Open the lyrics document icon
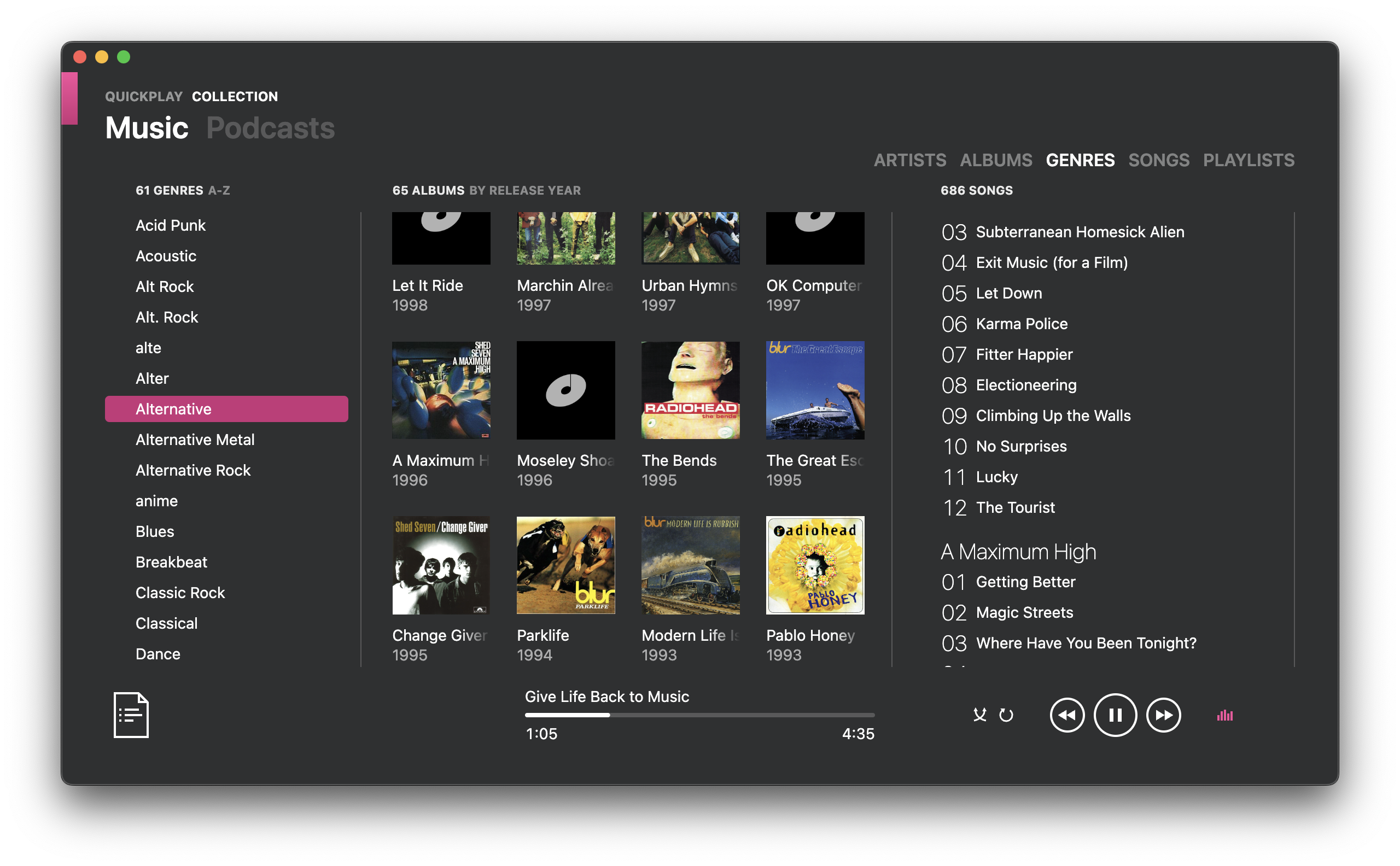 pyautogui.click(x=131, y=715)
